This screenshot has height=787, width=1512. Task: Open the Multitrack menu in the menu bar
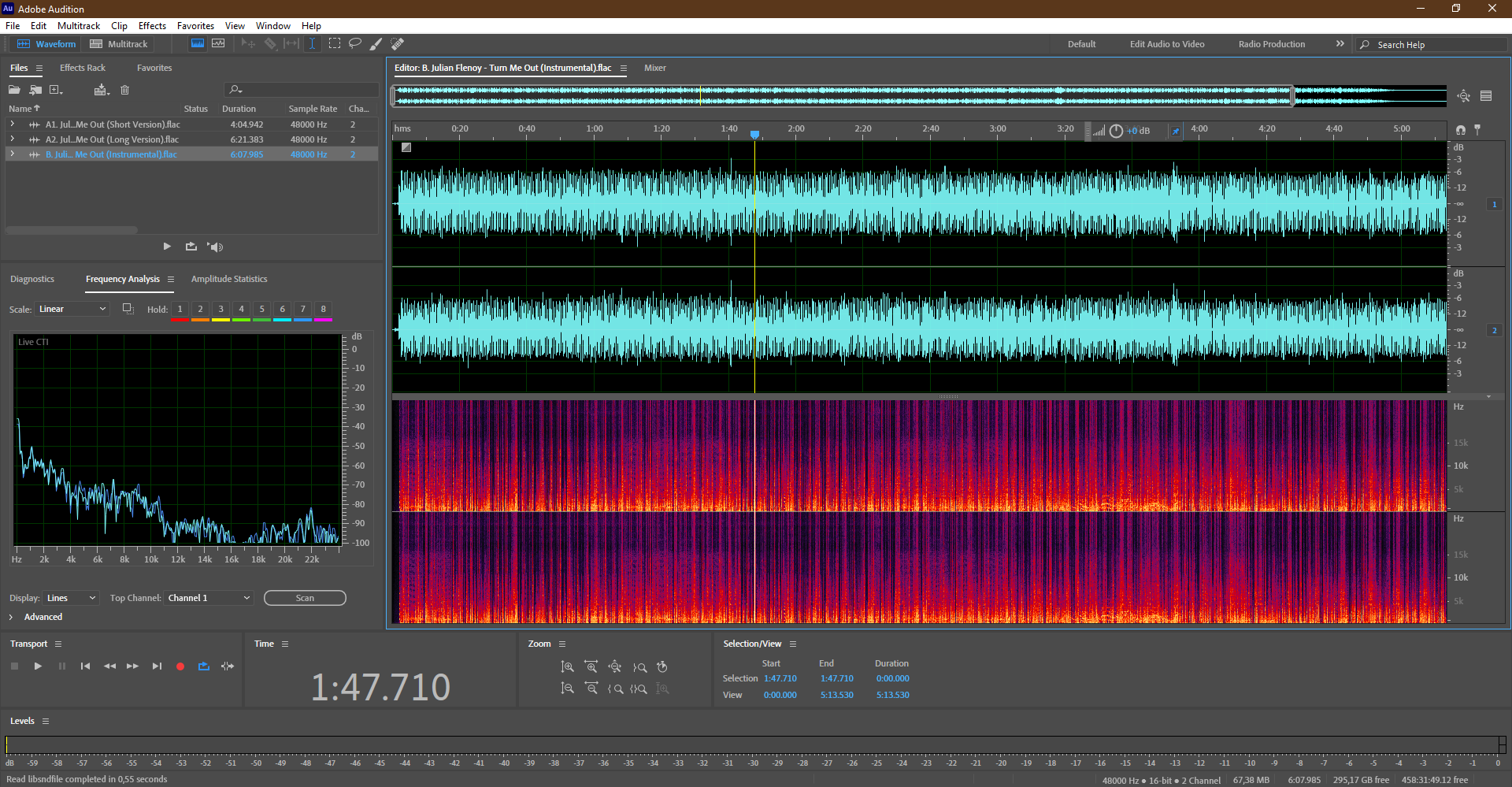coord(79,26)
